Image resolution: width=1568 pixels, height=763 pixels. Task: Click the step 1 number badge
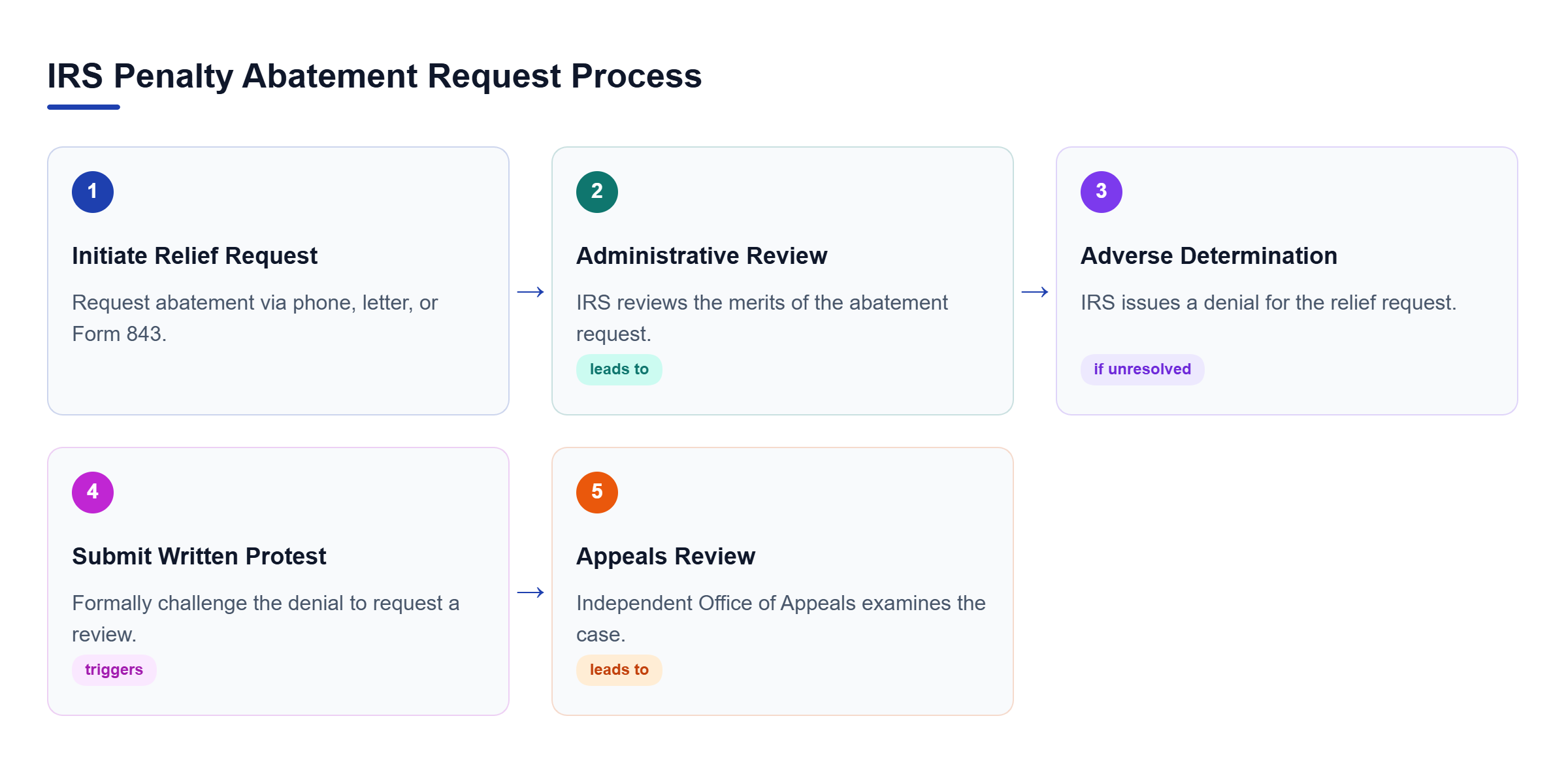93,192
